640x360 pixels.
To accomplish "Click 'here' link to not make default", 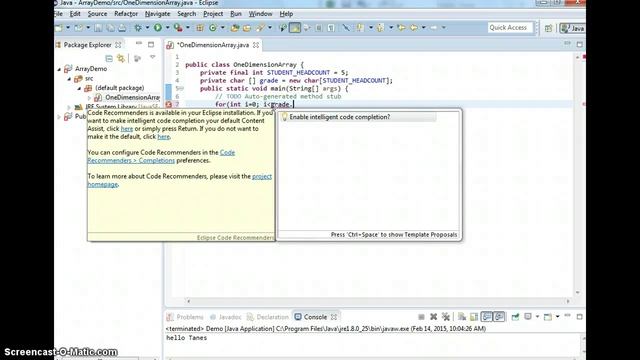I will [164, 137].
